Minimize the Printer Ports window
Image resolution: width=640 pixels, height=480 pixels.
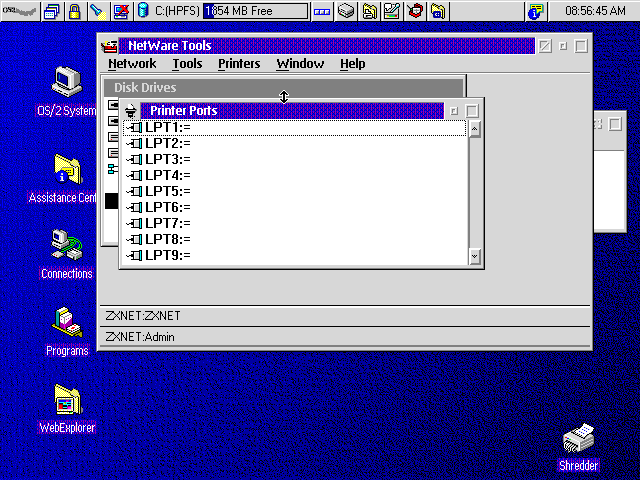454,111
